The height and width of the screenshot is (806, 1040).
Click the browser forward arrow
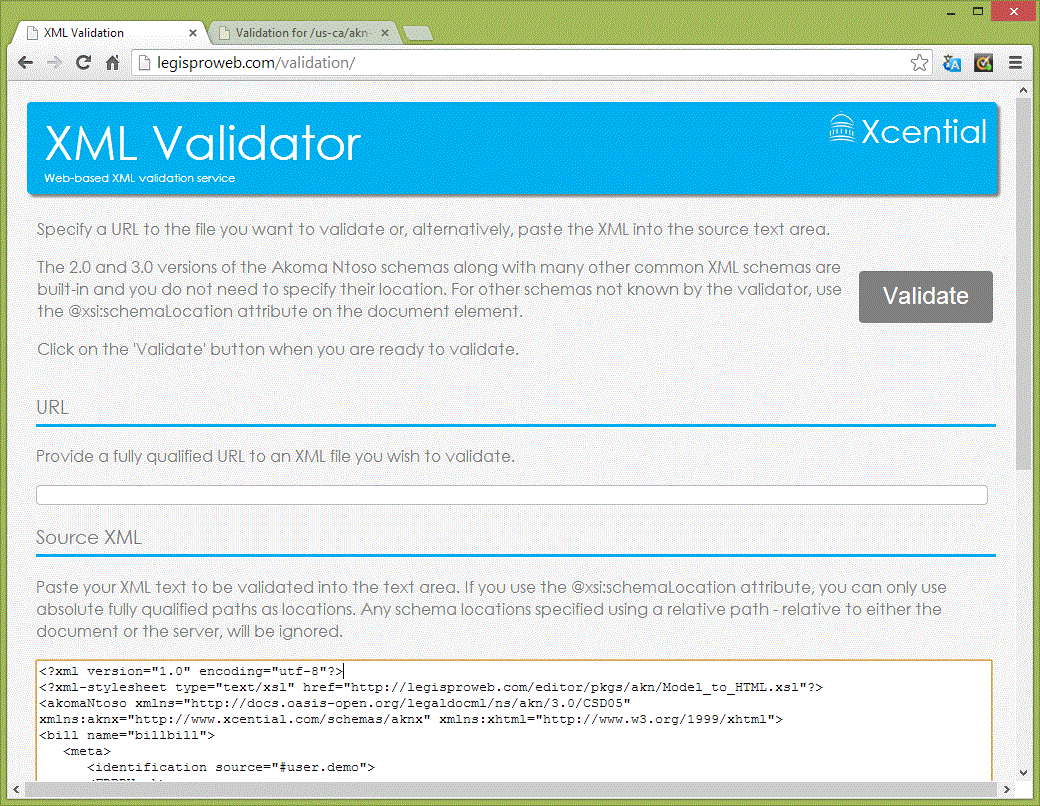pos(55,63)
